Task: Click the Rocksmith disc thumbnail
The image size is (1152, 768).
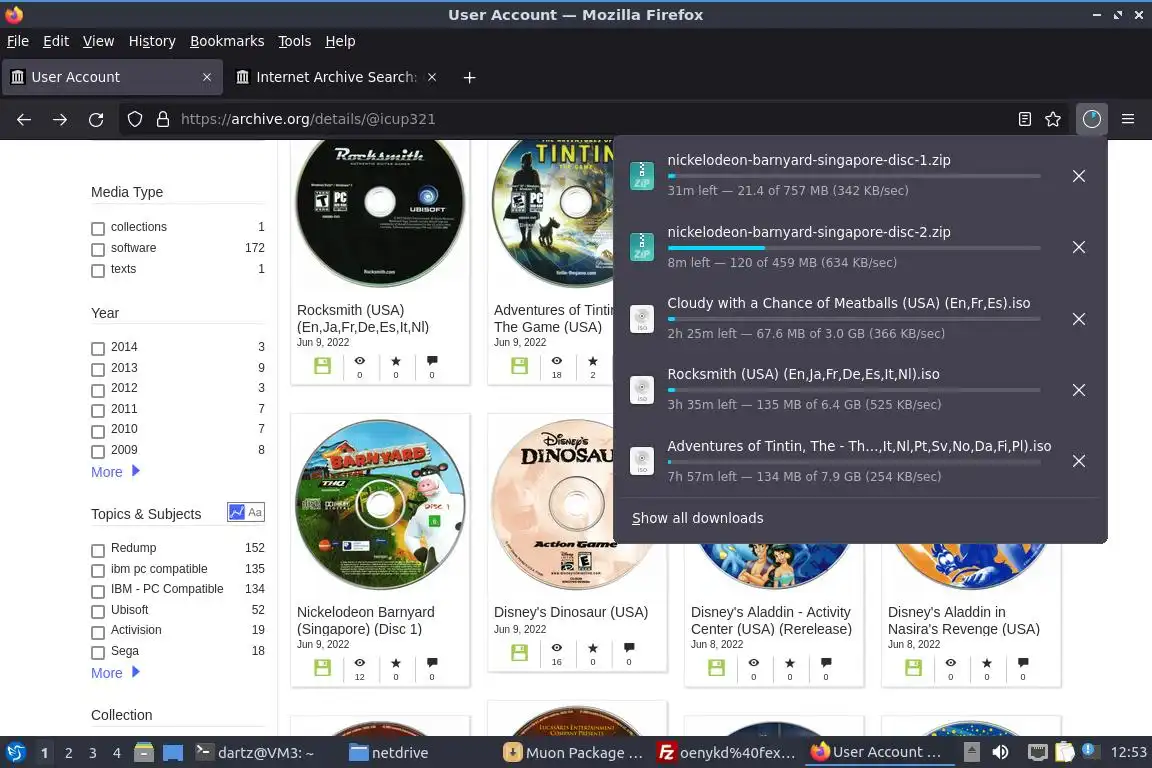Action: coord(380,213)
